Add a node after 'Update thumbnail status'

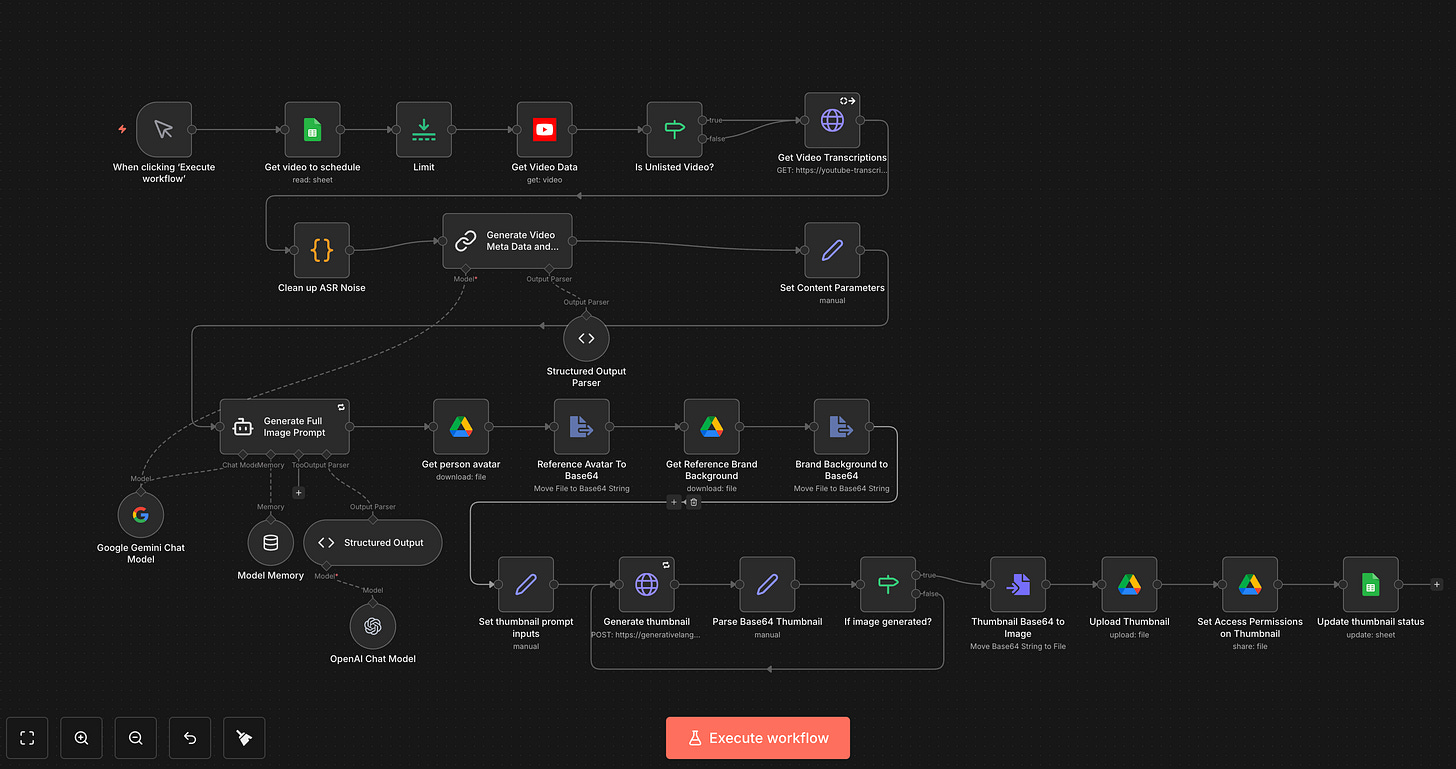tap(1437, 584)
